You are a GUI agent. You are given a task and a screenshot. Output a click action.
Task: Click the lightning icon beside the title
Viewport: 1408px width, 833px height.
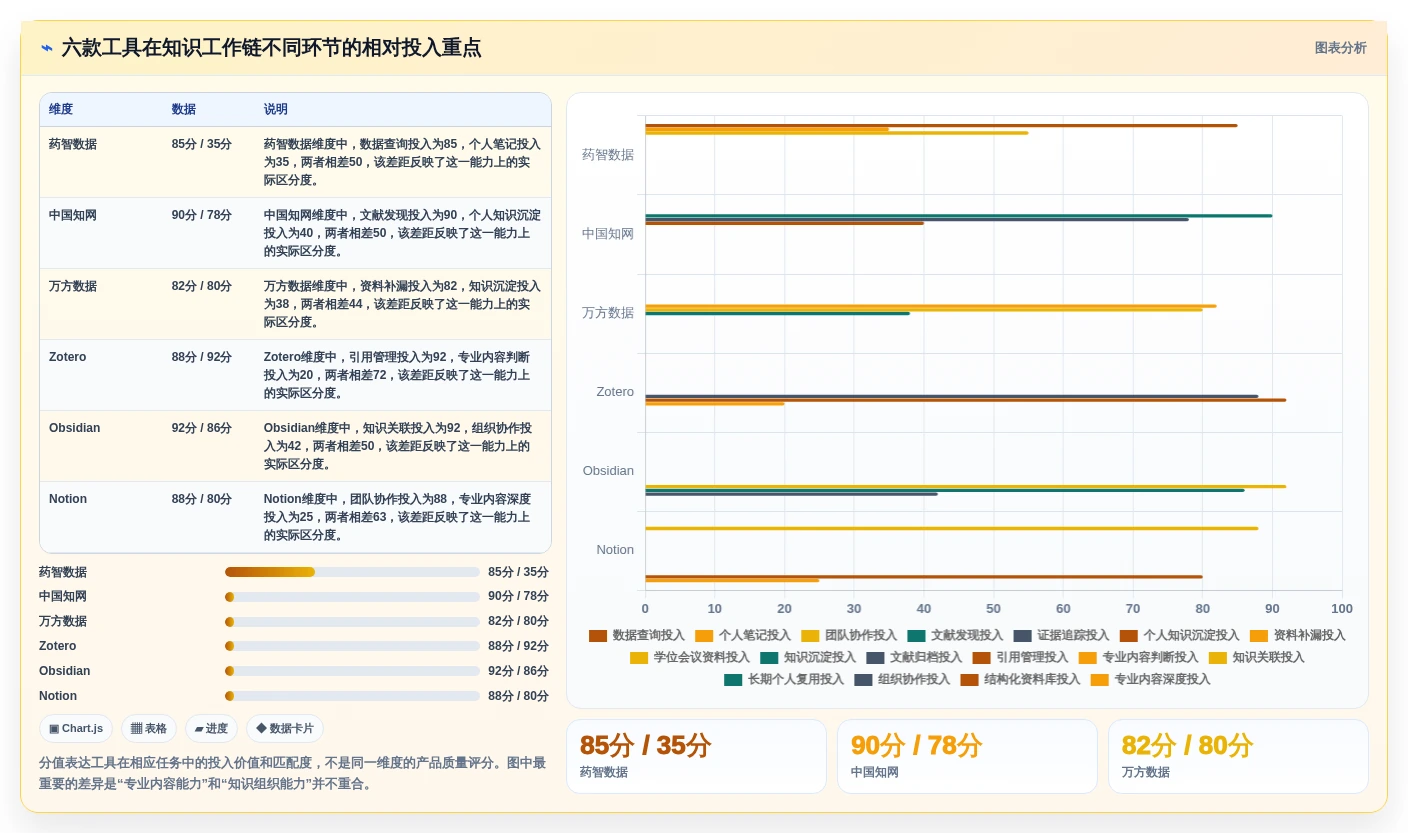[47, 48]
